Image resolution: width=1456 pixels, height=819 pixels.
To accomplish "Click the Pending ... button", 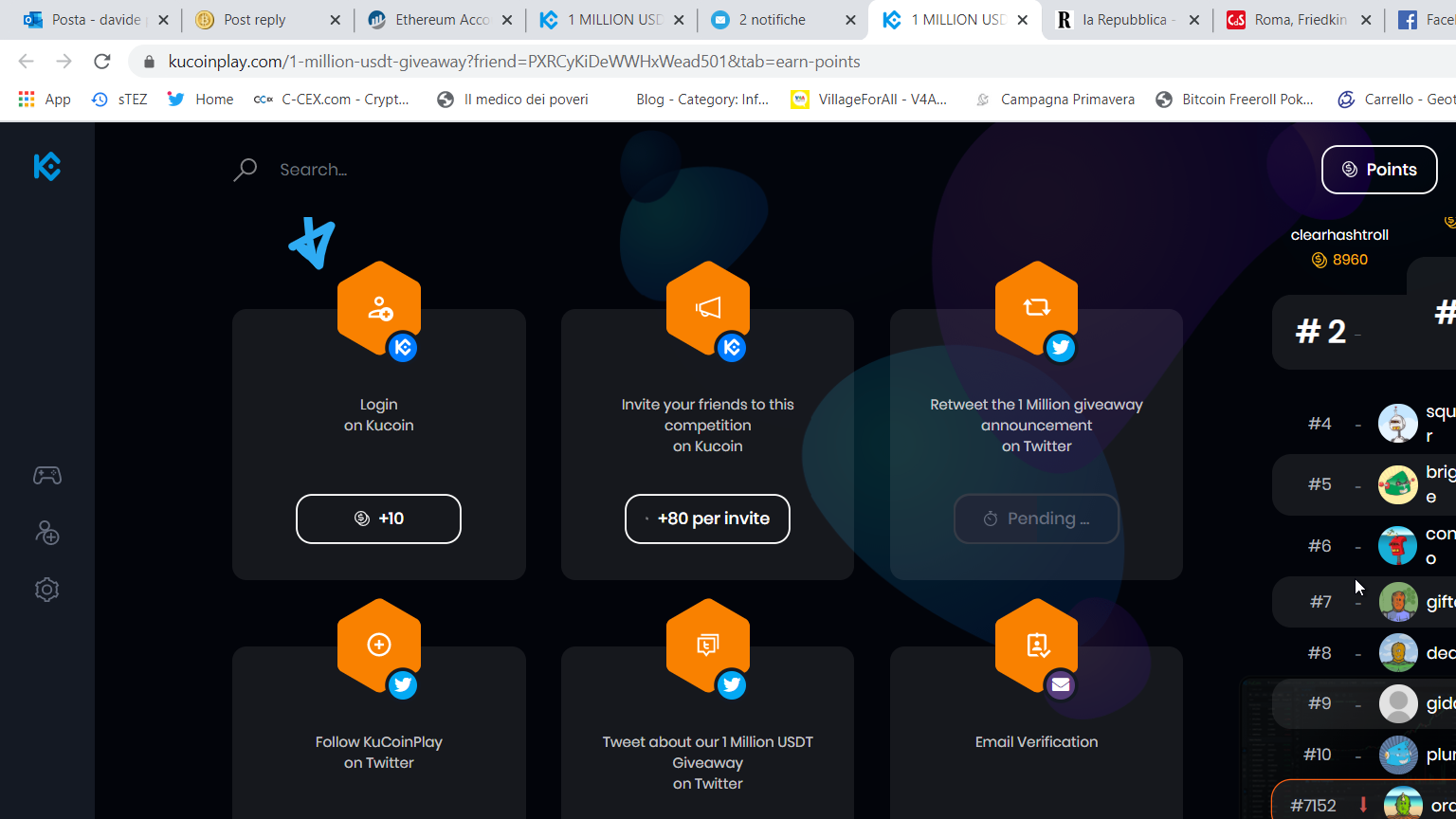I will point(1037,519).
